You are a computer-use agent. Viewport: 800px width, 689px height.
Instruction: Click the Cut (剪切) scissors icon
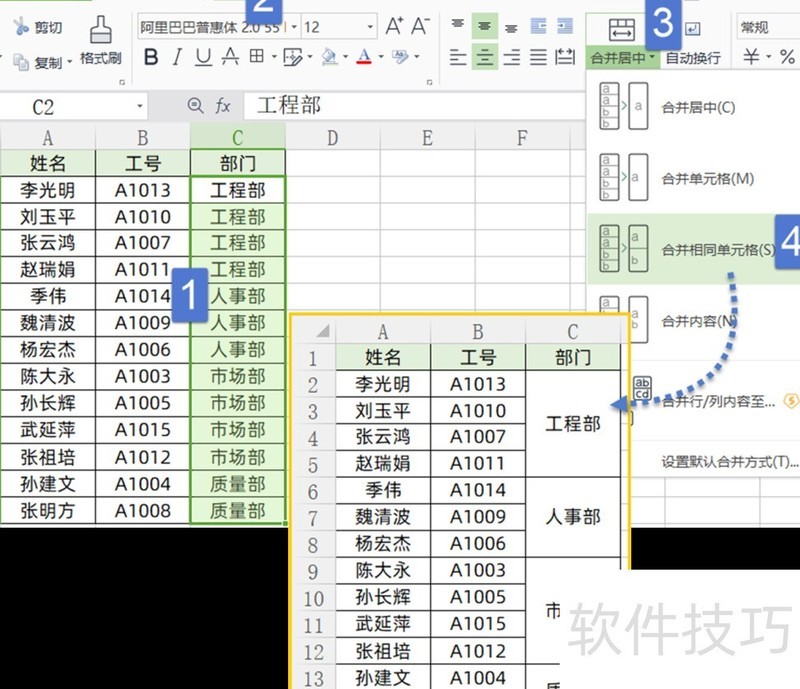point(20,27)
